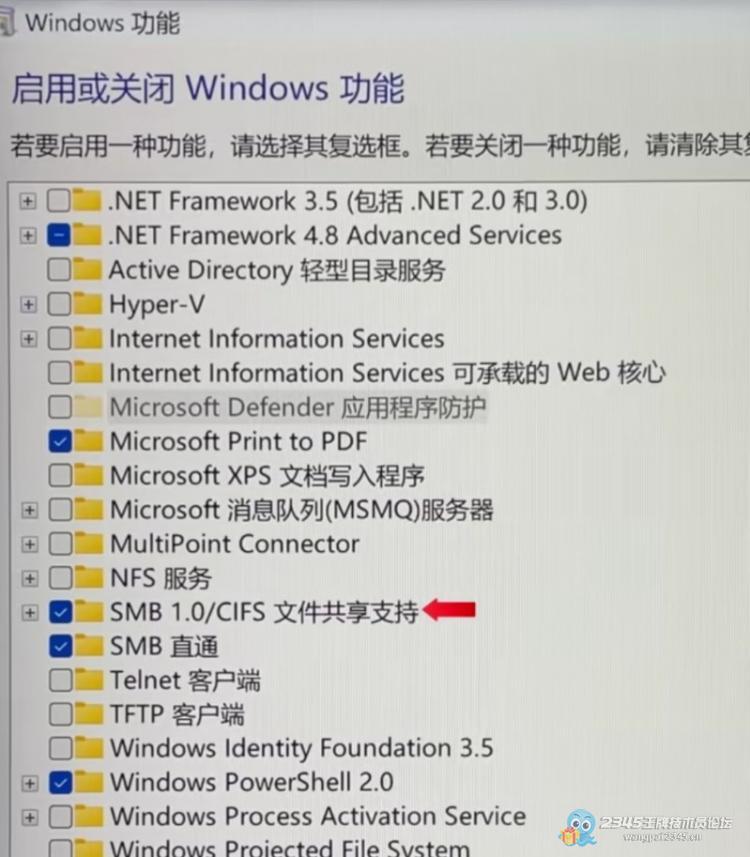Click the MultiPoint Connector folder icon
The image size is (750, 857).
coord(89,543)
